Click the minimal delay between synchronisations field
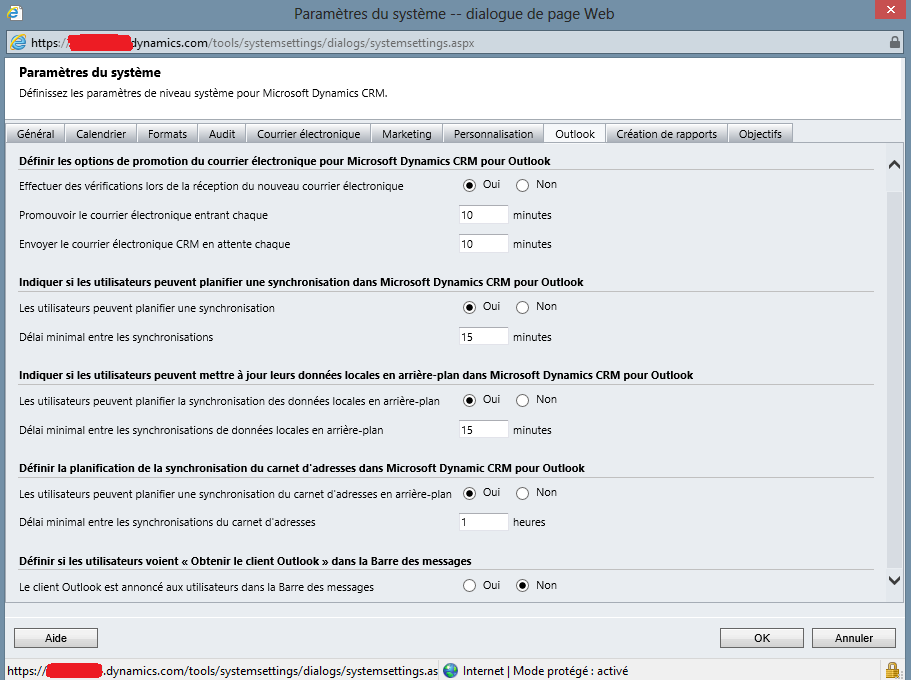The image size is (911, 680). [483, 337]
